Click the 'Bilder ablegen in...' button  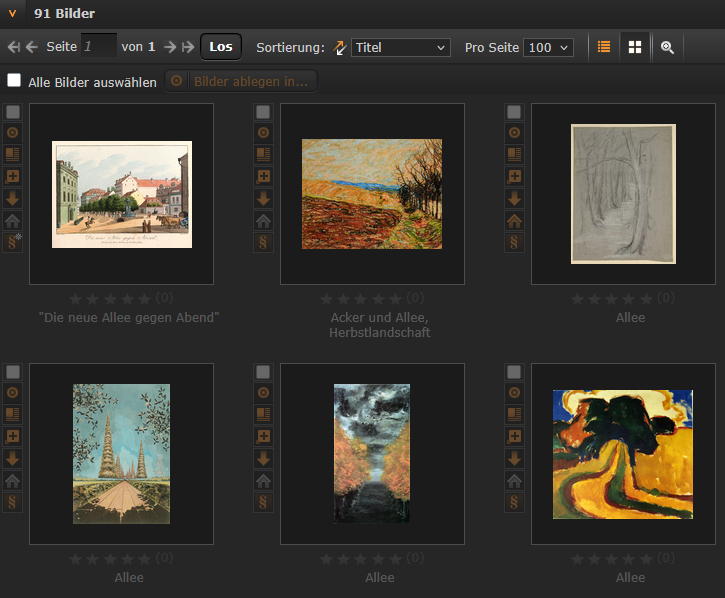(241, 81)
